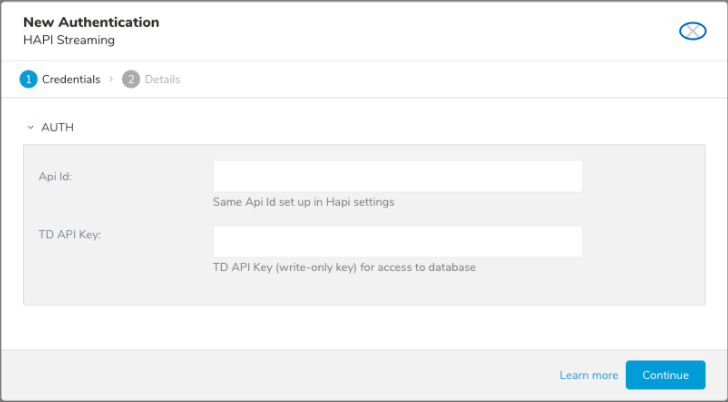
Task: Click the AUTH section heading
Action: coord(57,128)
